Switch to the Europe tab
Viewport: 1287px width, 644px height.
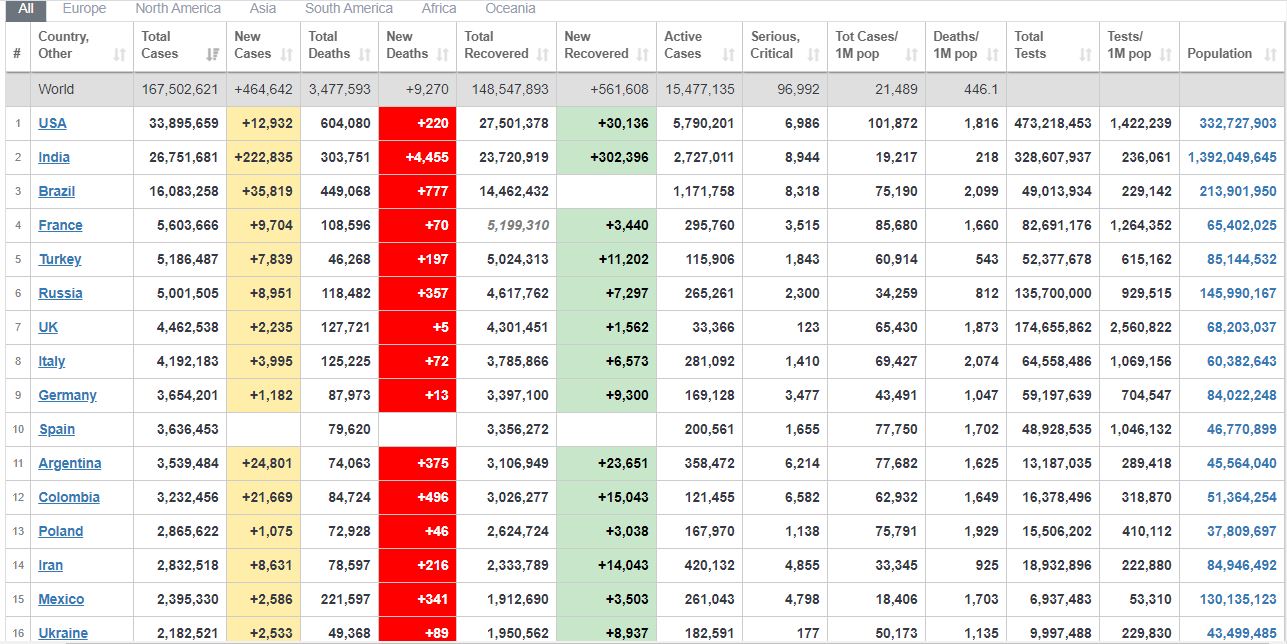point(84,8)
